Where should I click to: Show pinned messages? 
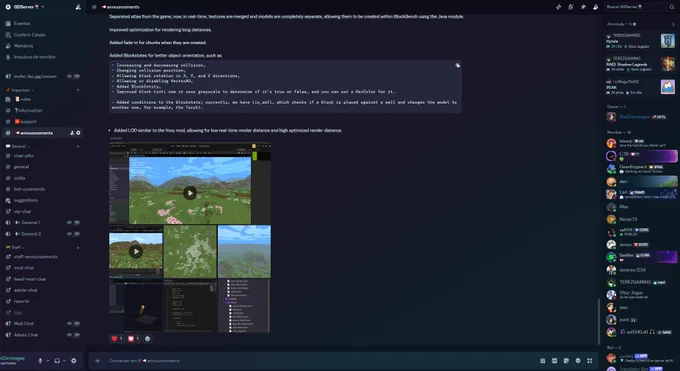coord(583,7)
